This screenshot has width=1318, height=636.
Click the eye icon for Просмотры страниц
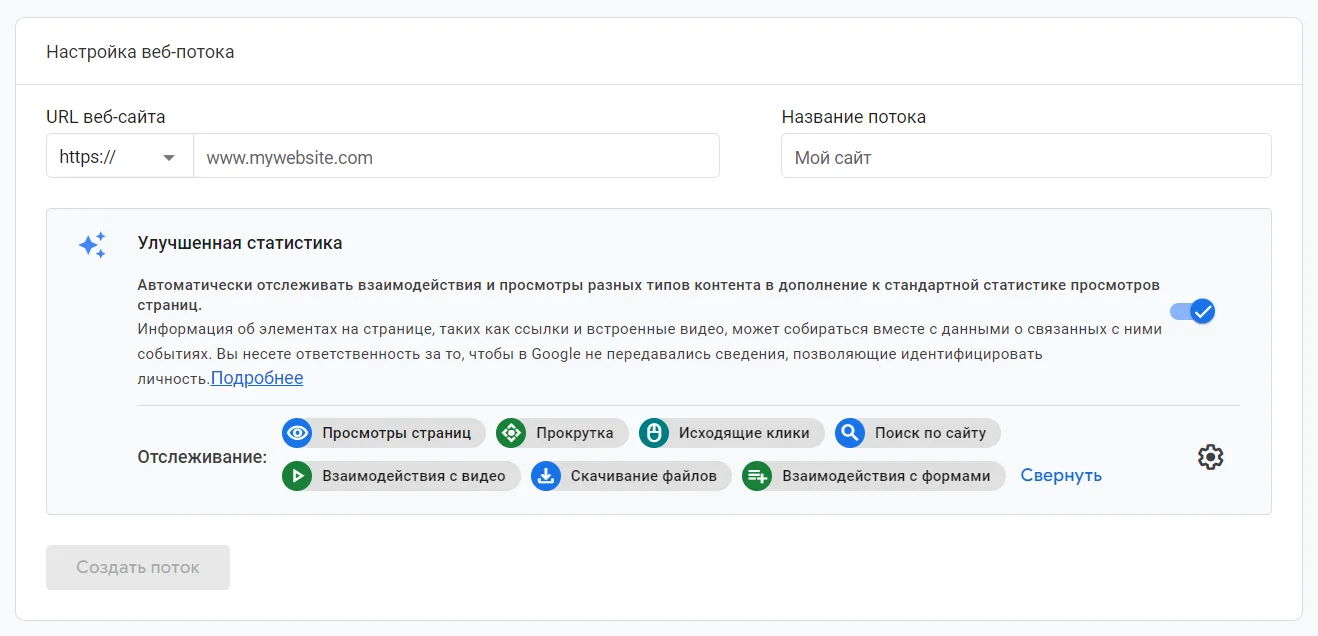297,433
